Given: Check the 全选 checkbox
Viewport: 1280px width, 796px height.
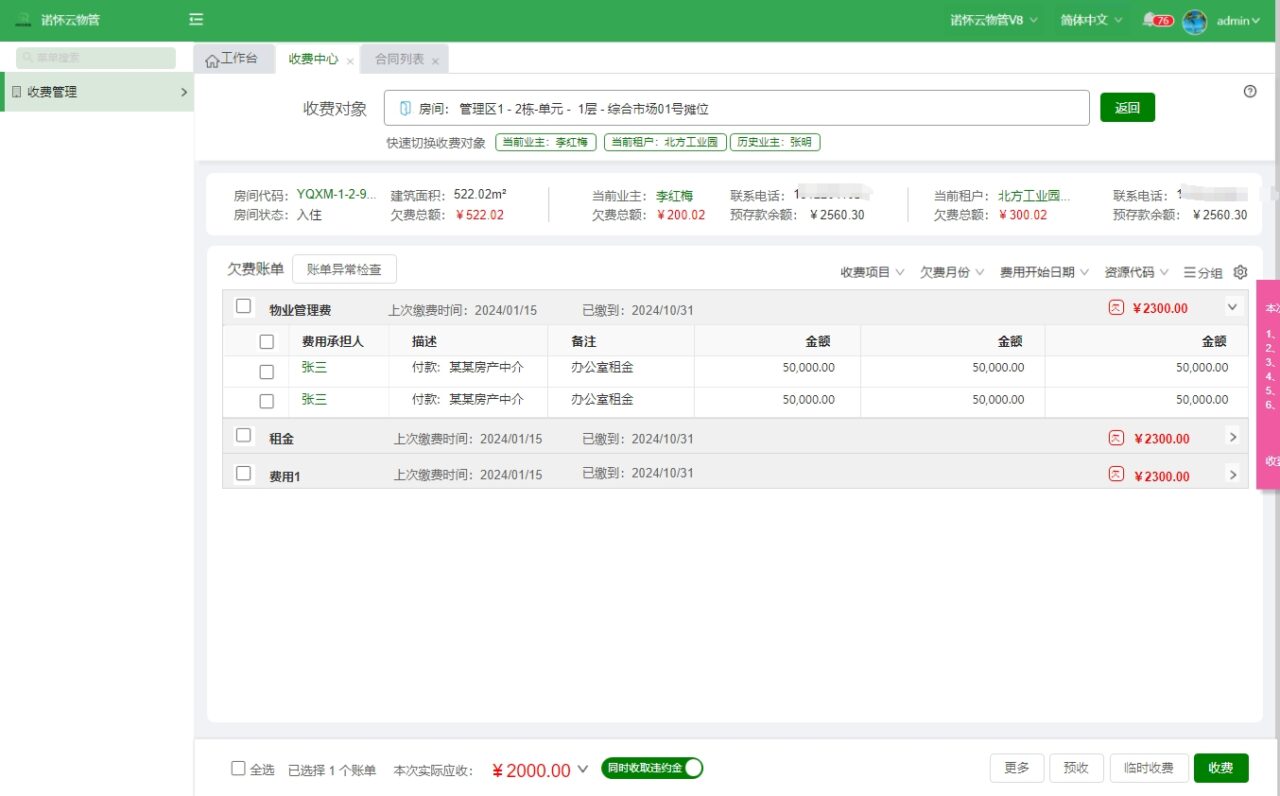Looking at the screenshot, I should coord(238,768).
